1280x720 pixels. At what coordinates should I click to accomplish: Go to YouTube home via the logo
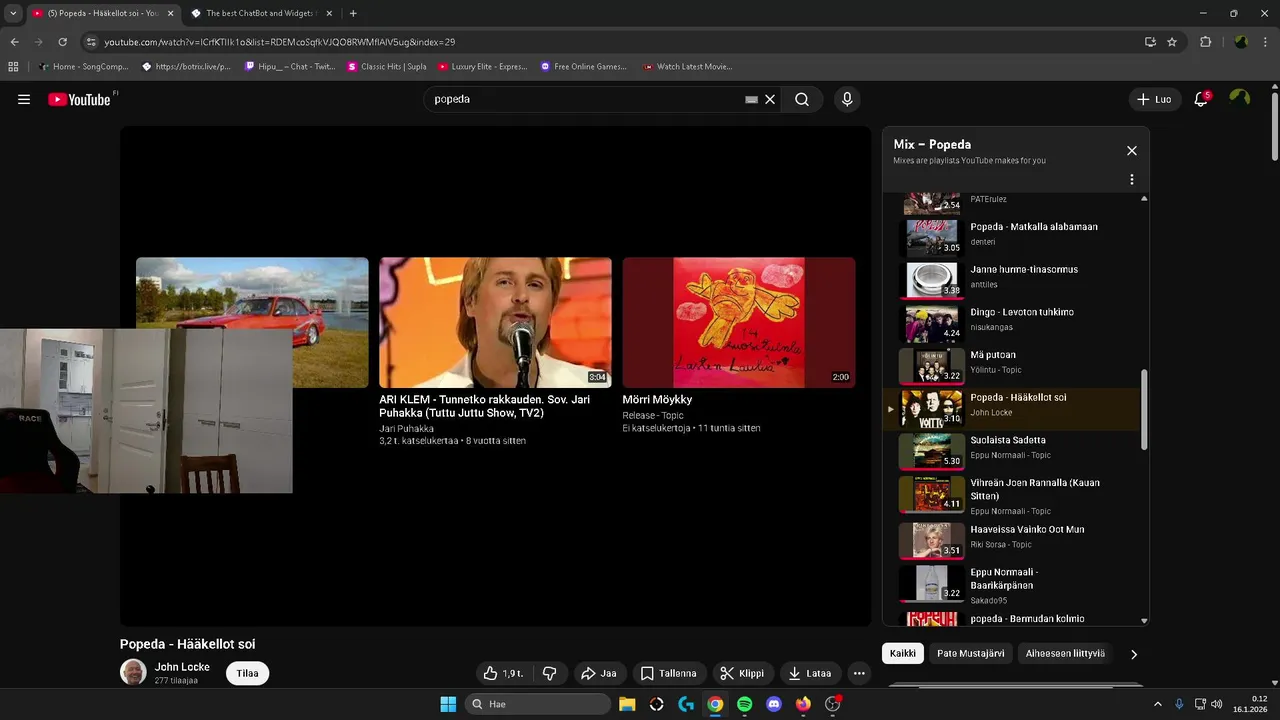point(79,99)
